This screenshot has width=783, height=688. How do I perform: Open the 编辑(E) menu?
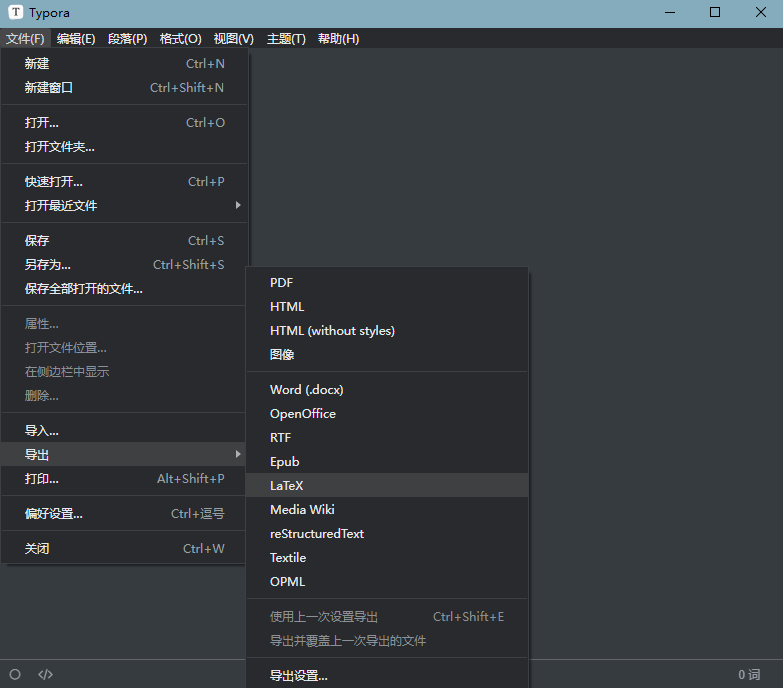coord(76,38)
